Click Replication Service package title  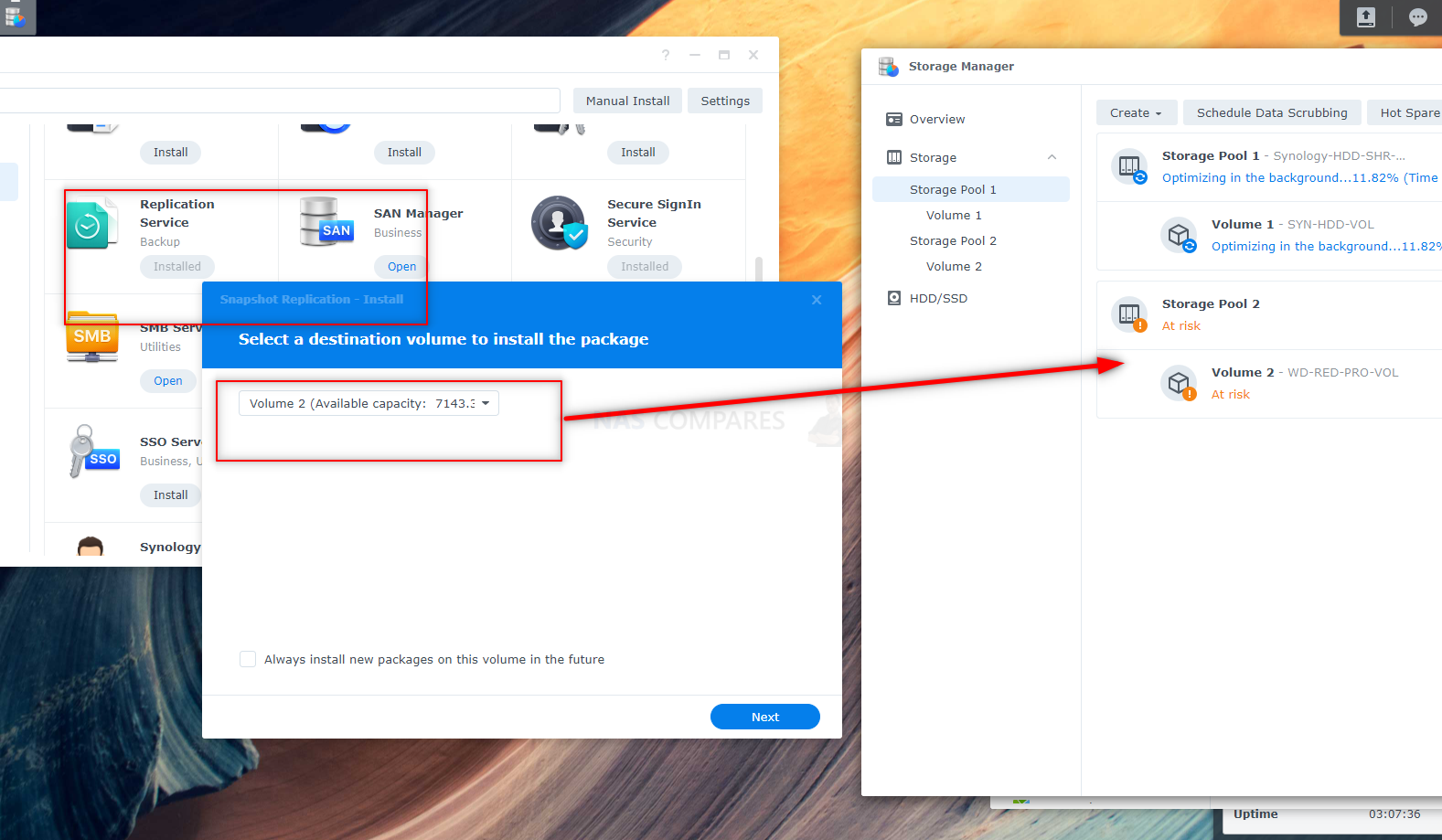(x=177, y=213)
